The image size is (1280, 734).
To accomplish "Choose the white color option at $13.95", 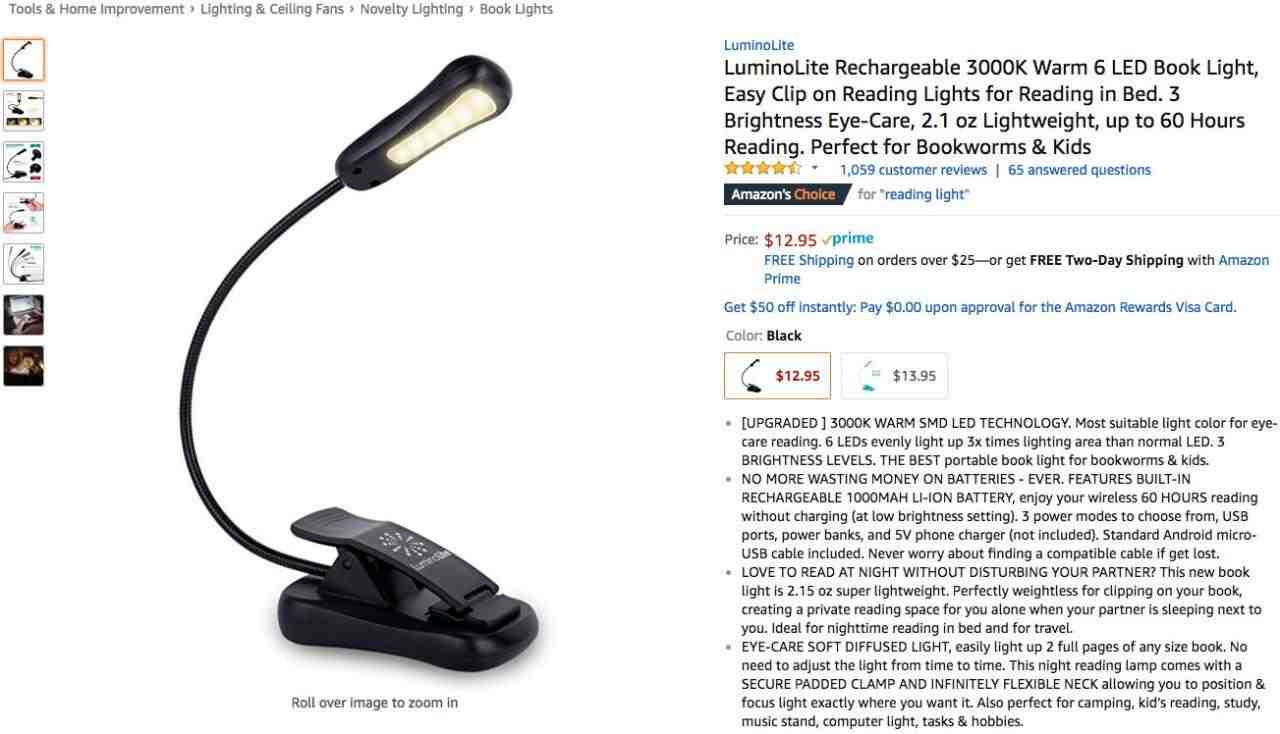I will [x=894, y=376].
